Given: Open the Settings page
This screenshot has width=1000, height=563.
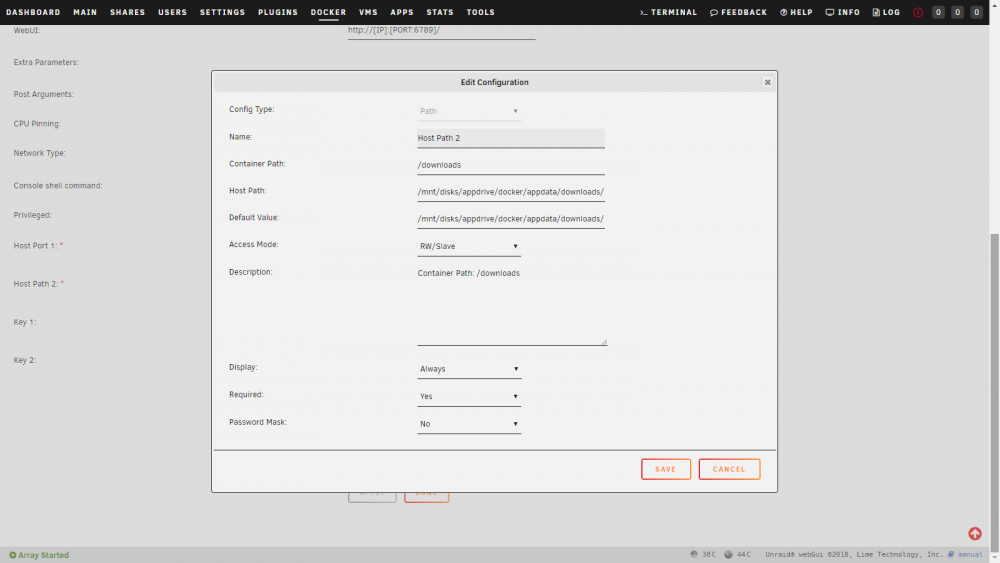Looking at the screenshot, I should click(223, 12).
